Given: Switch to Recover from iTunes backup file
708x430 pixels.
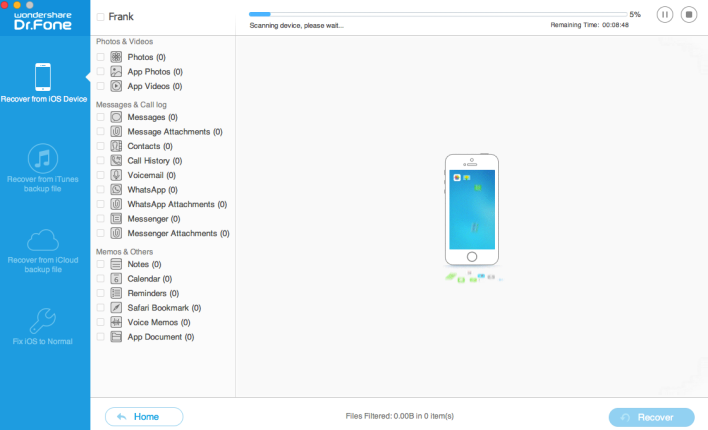Looking at the screenshot, I should pos(43,168).
